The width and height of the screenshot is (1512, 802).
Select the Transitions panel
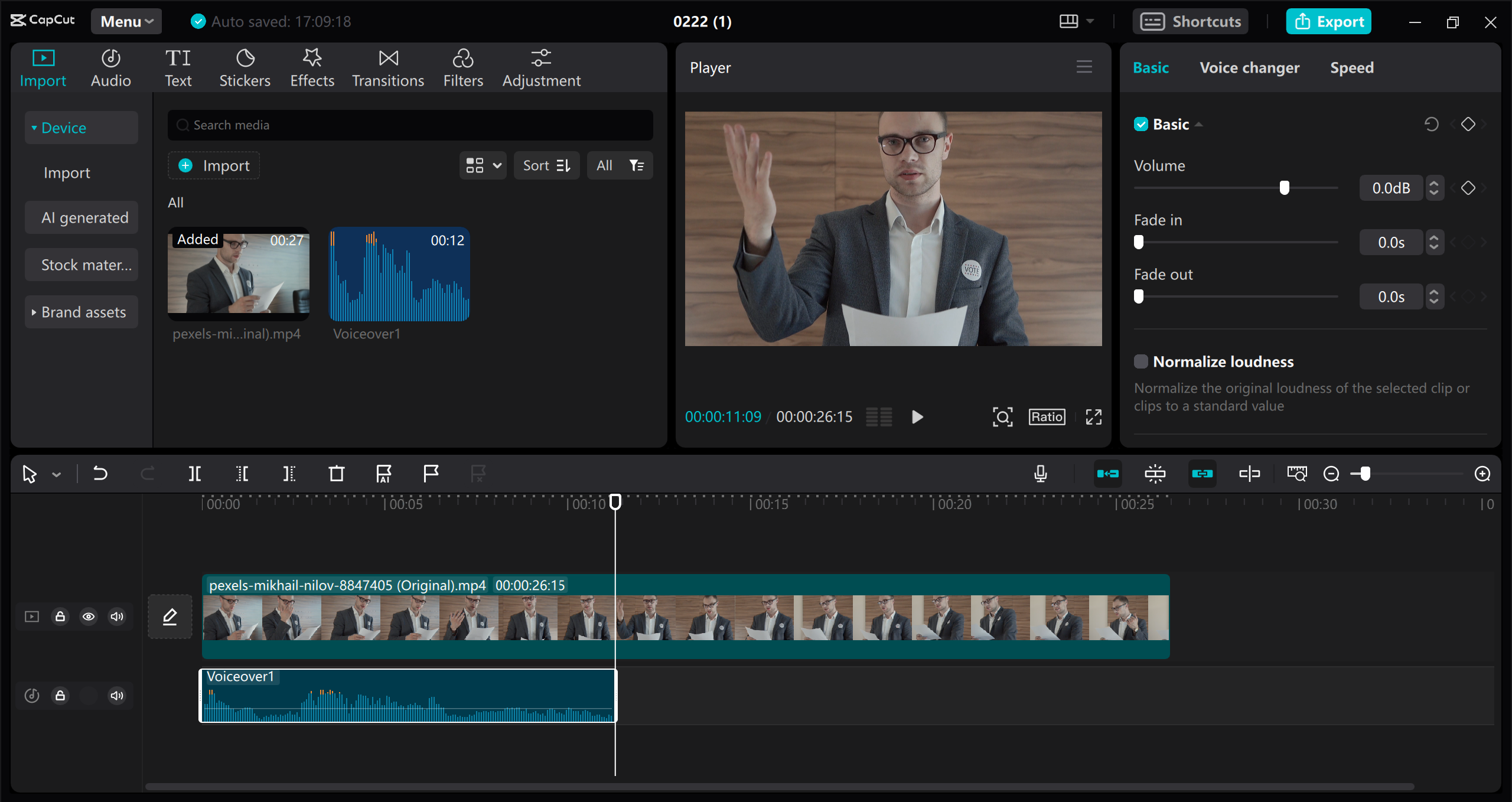point(387,67)
